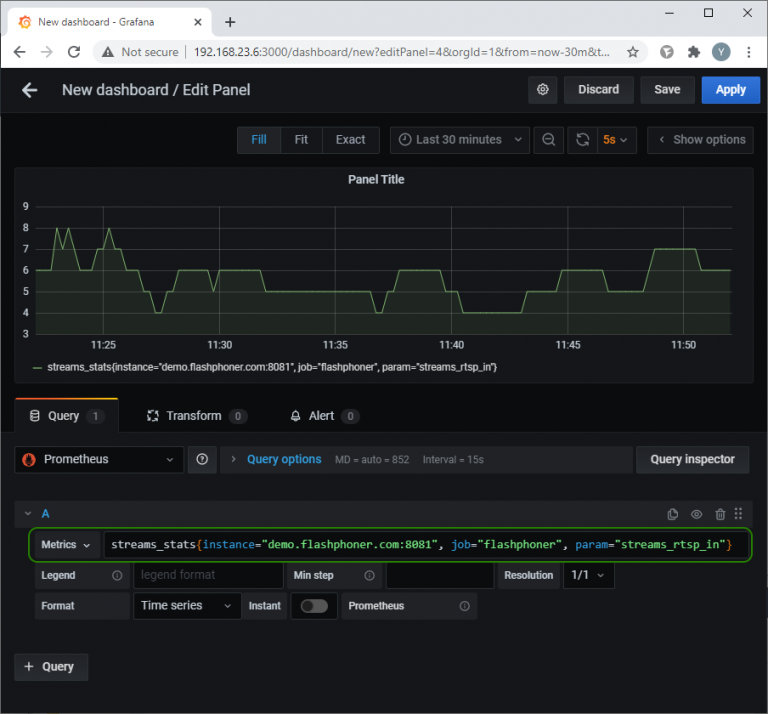Delete query A using the trash icon
768x714 pixels.
click(720, 514)
